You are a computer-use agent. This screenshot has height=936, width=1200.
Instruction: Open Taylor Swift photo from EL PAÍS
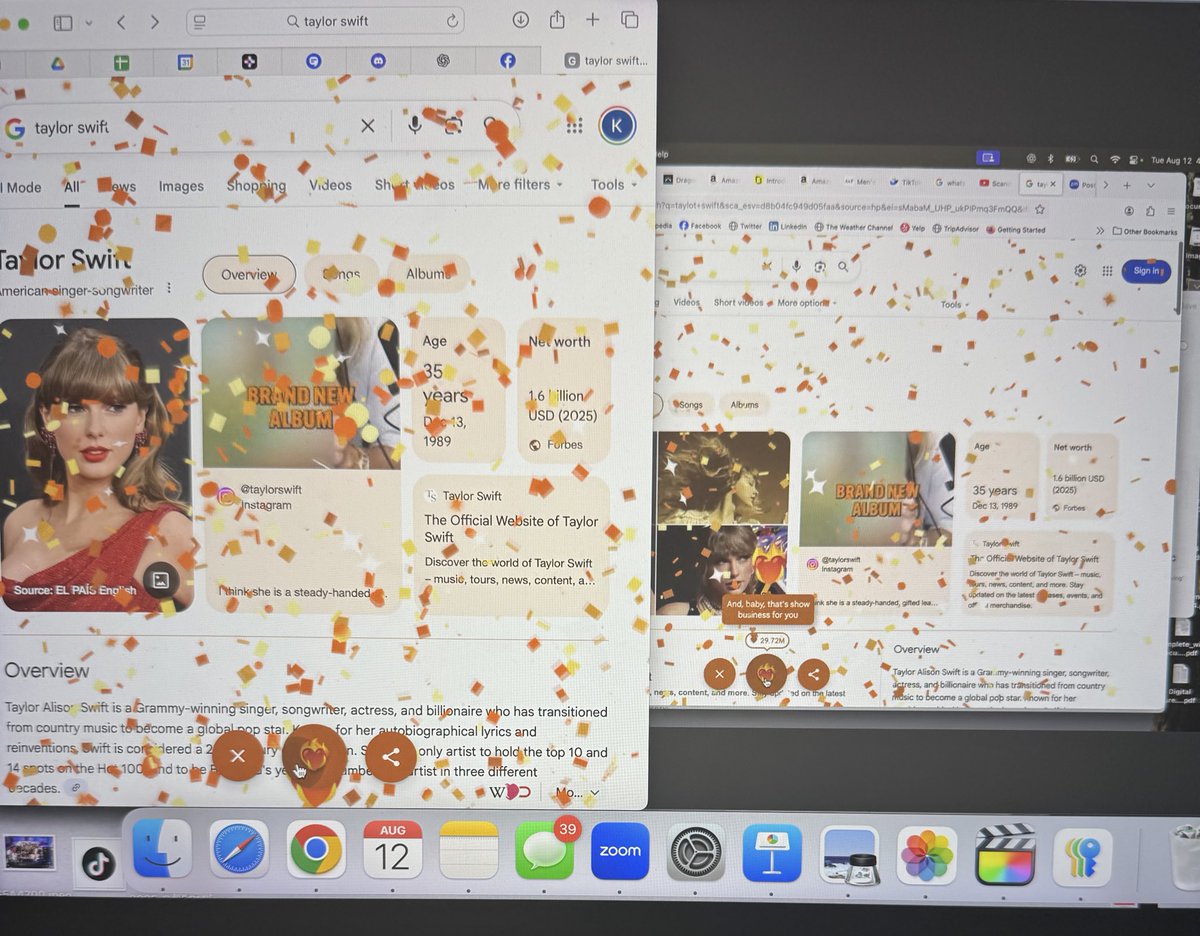point(96,464)
